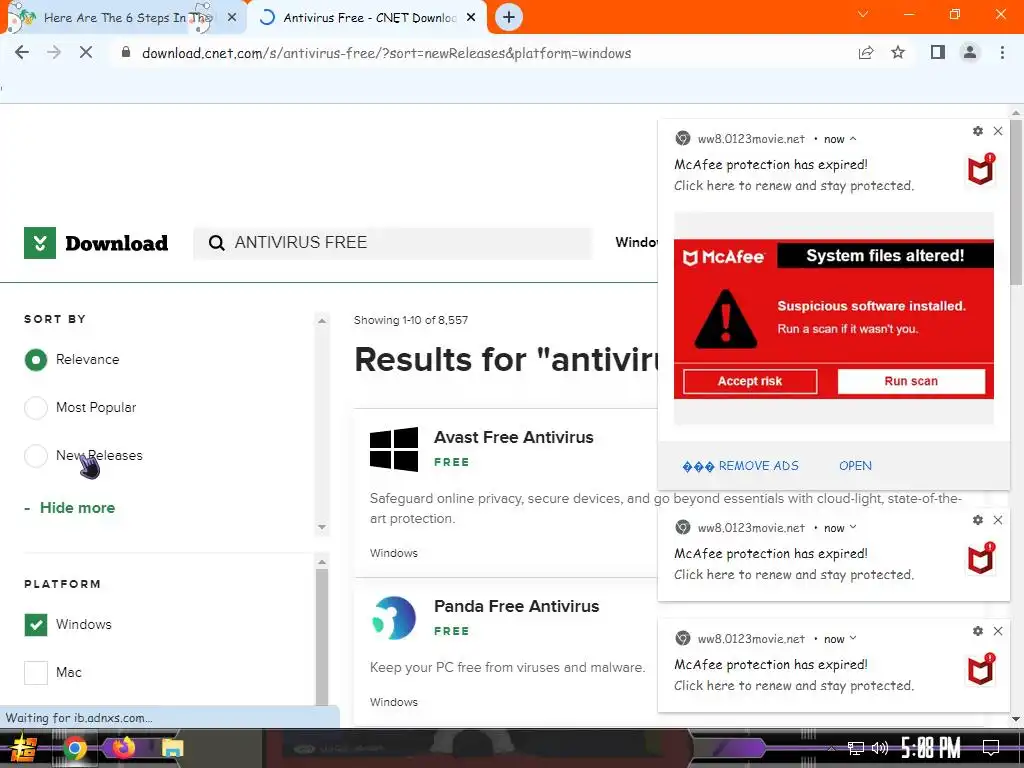Select the New Releases sort option
The height and width of the screenshot is (768, 1024).
point(36,456)
